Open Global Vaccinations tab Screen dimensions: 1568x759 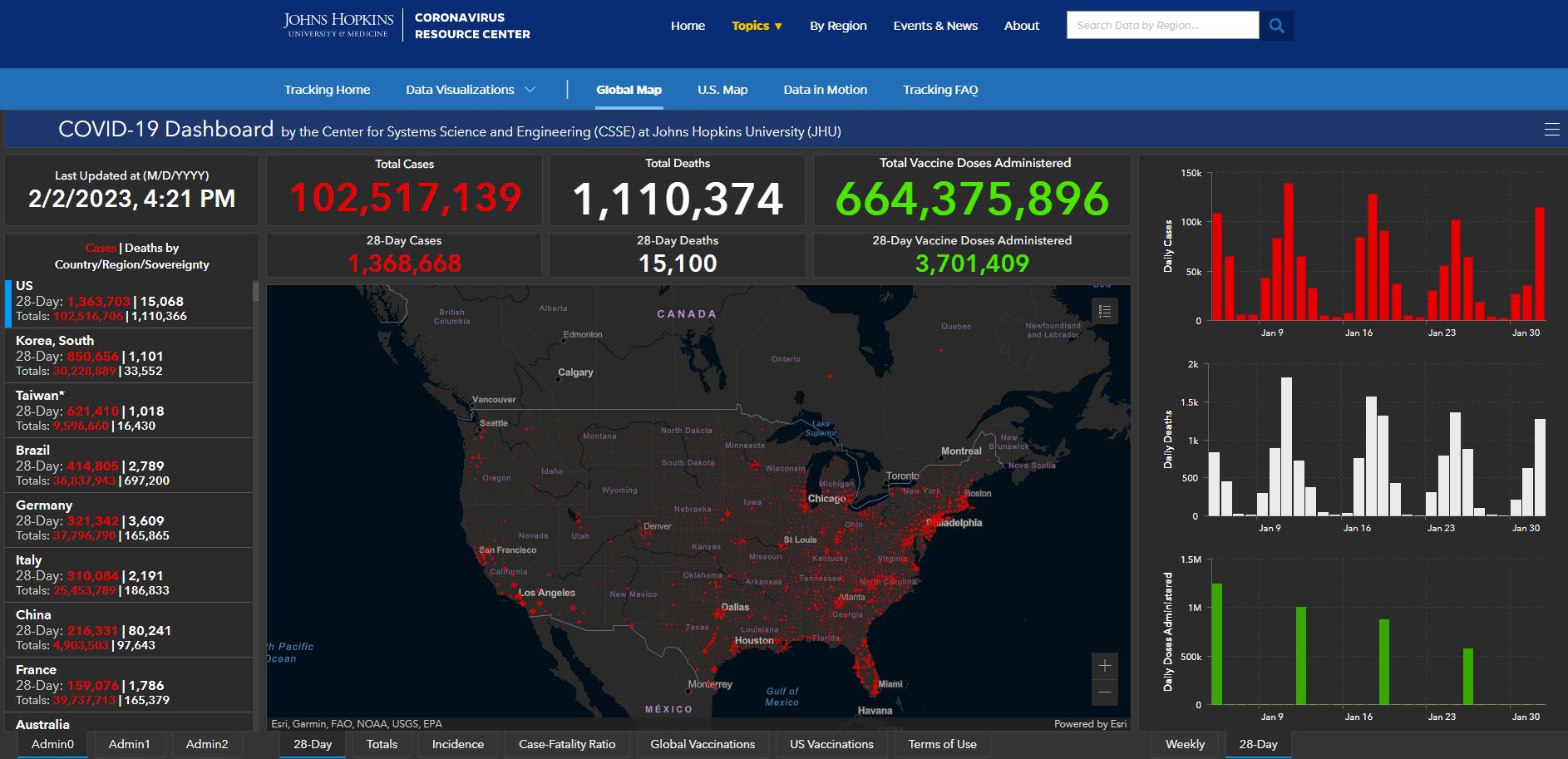point(703,744)
